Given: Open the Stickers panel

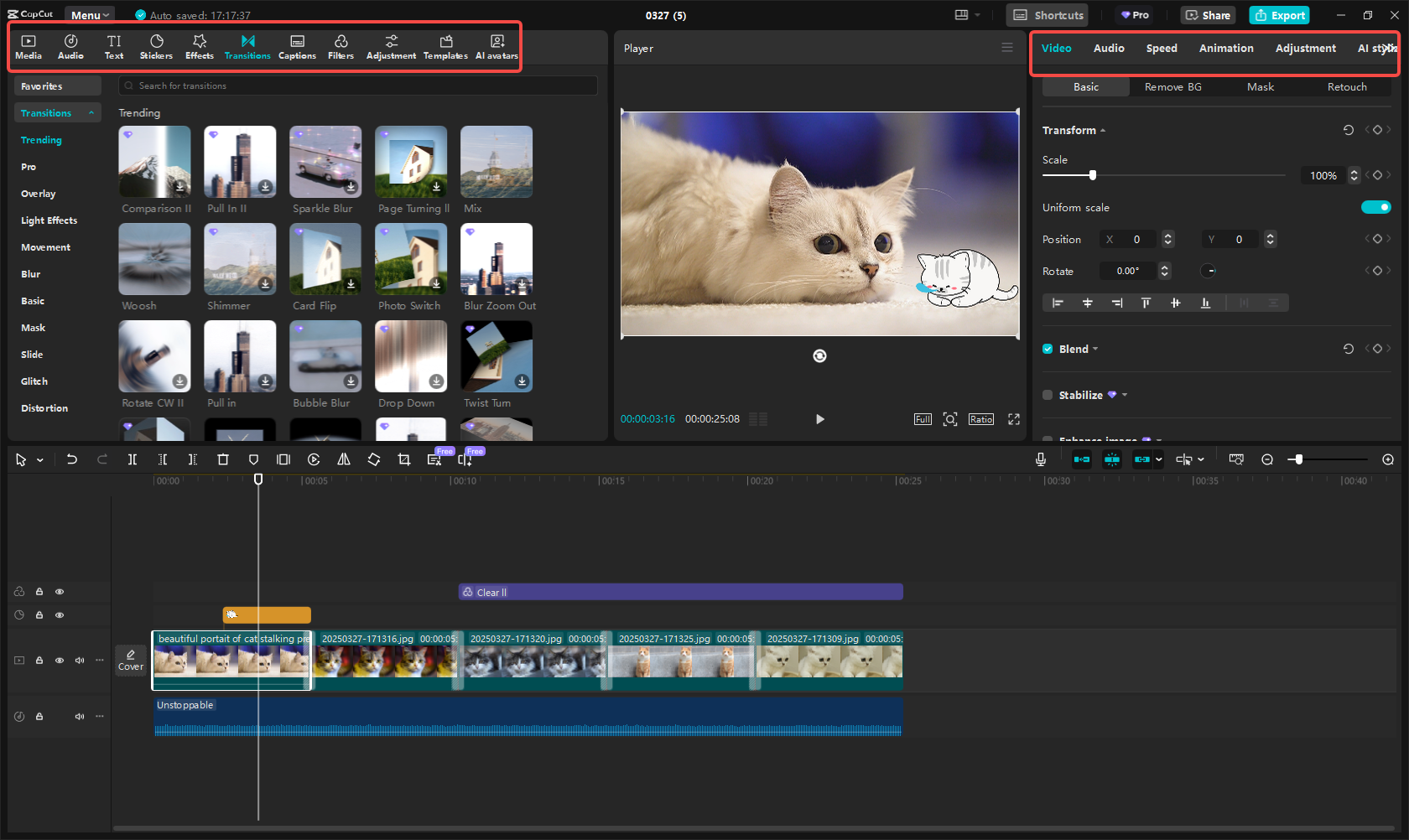Looking at the screenshot, I should pos(156,46).
